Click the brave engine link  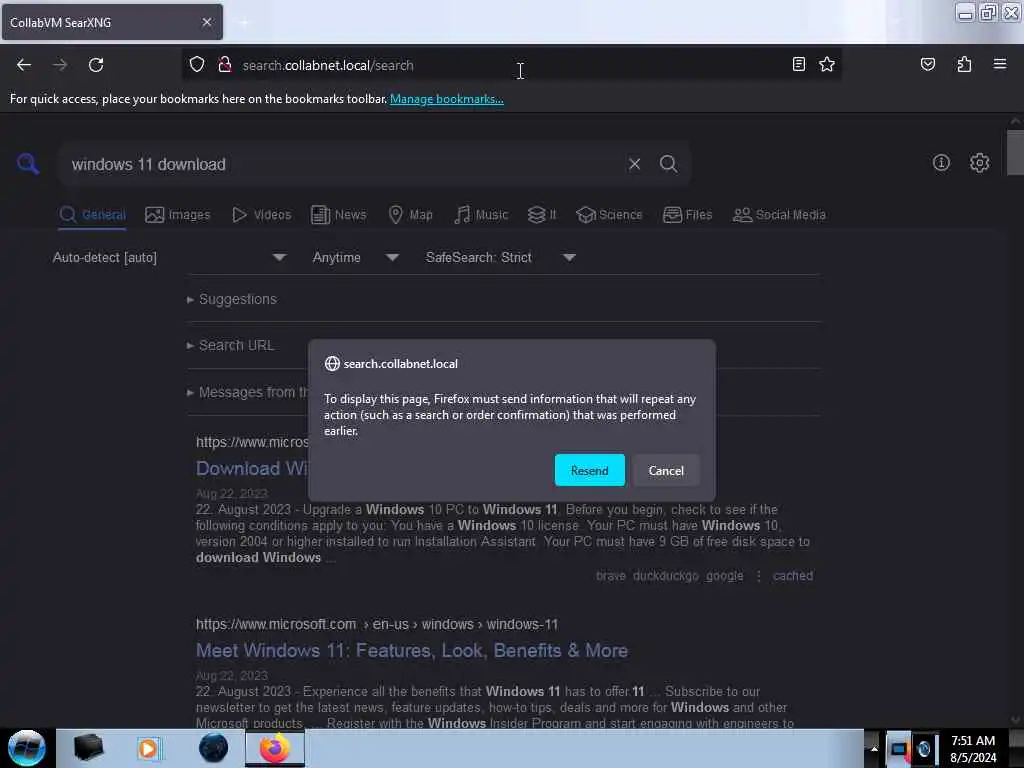point(611,575)
